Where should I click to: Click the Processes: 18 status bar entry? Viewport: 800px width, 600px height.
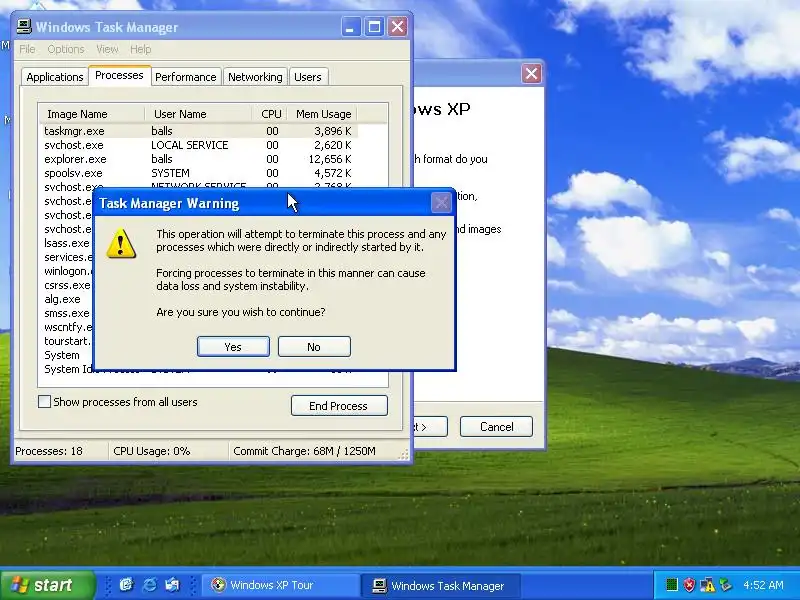pos(49,451)
